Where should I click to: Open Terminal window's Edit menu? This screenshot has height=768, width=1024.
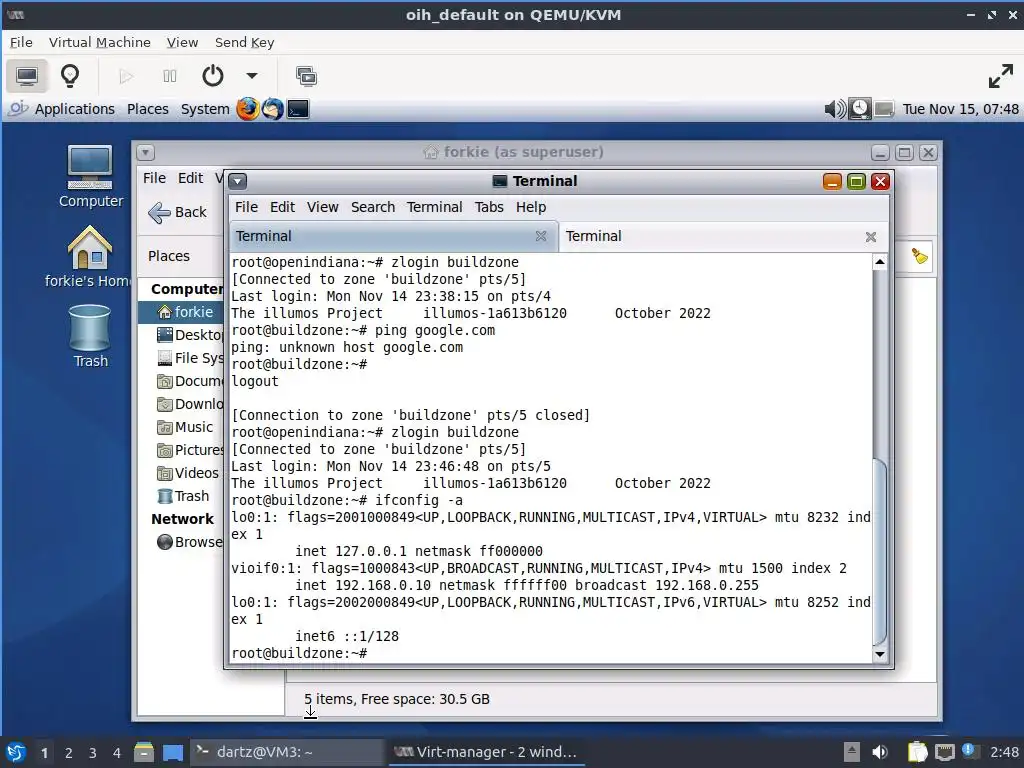click(x=282, y=207)
